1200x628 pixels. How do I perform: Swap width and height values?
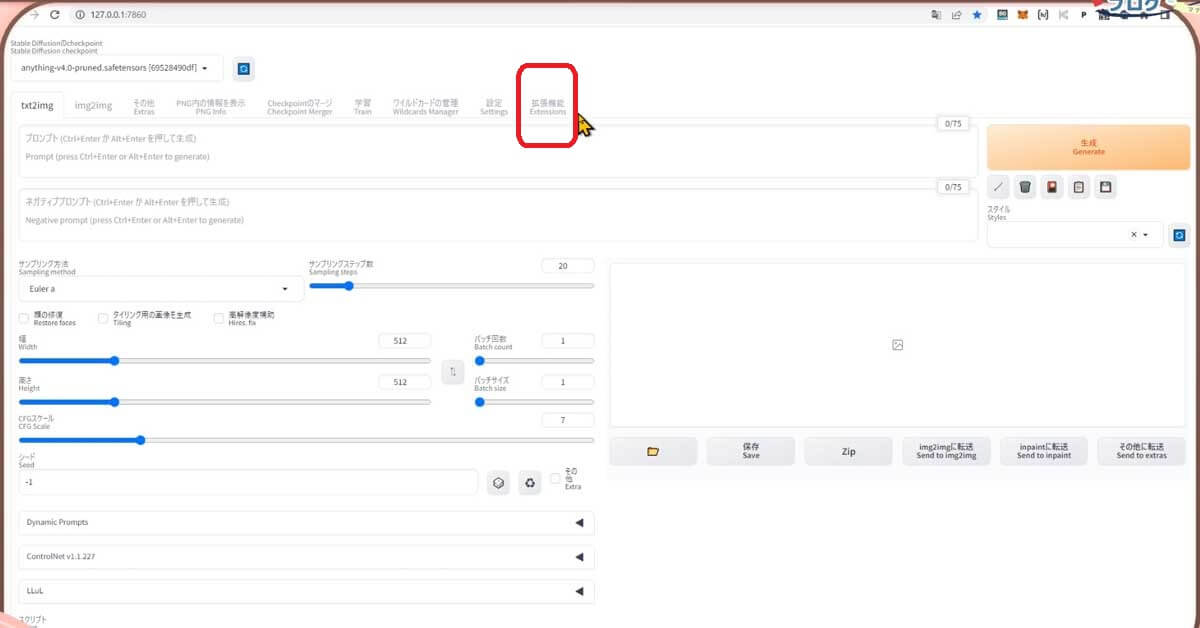(453, 372)
